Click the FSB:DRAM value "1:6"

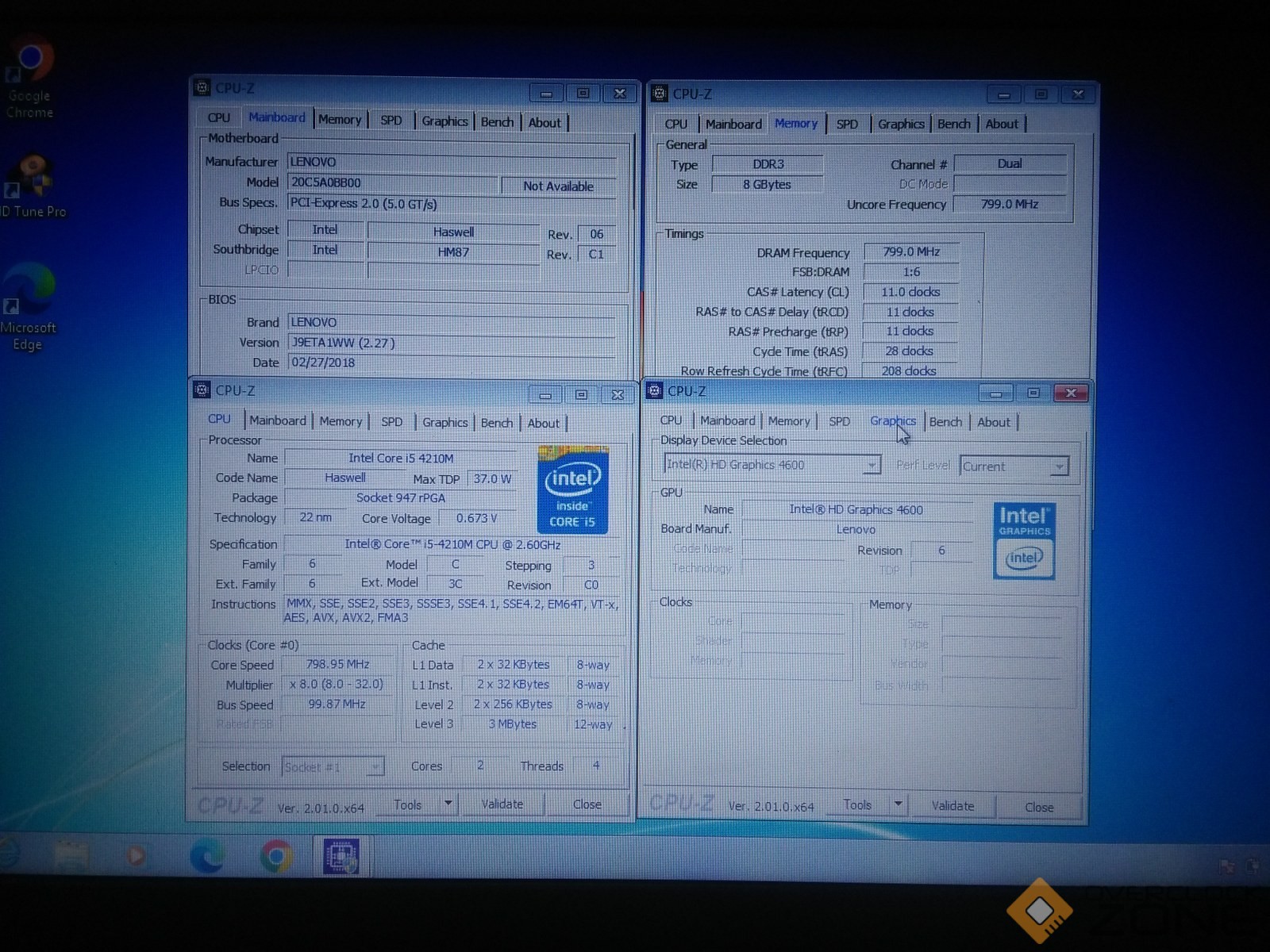pyautogui.click(x=911, y=271)
